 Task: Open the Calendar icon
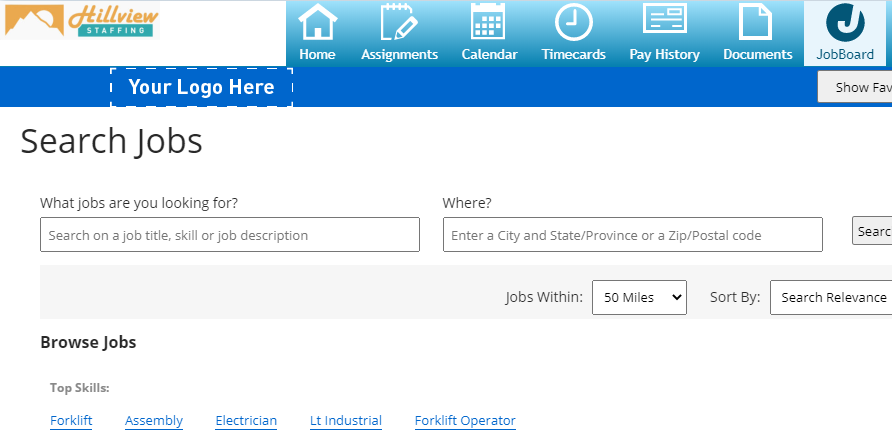tap(488, 22)
